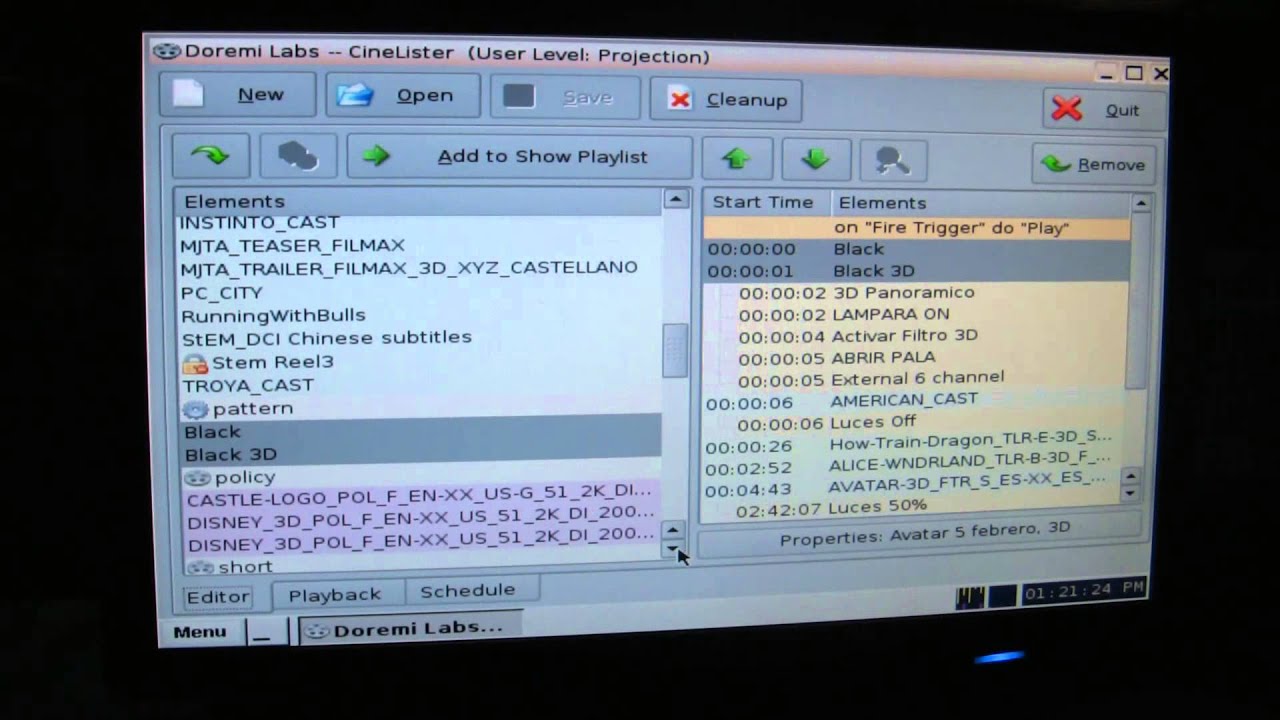Viewport: 1280px width, 720px height.
Task: Run Cleanup with the red X button
Action: (x=726, y=99)
